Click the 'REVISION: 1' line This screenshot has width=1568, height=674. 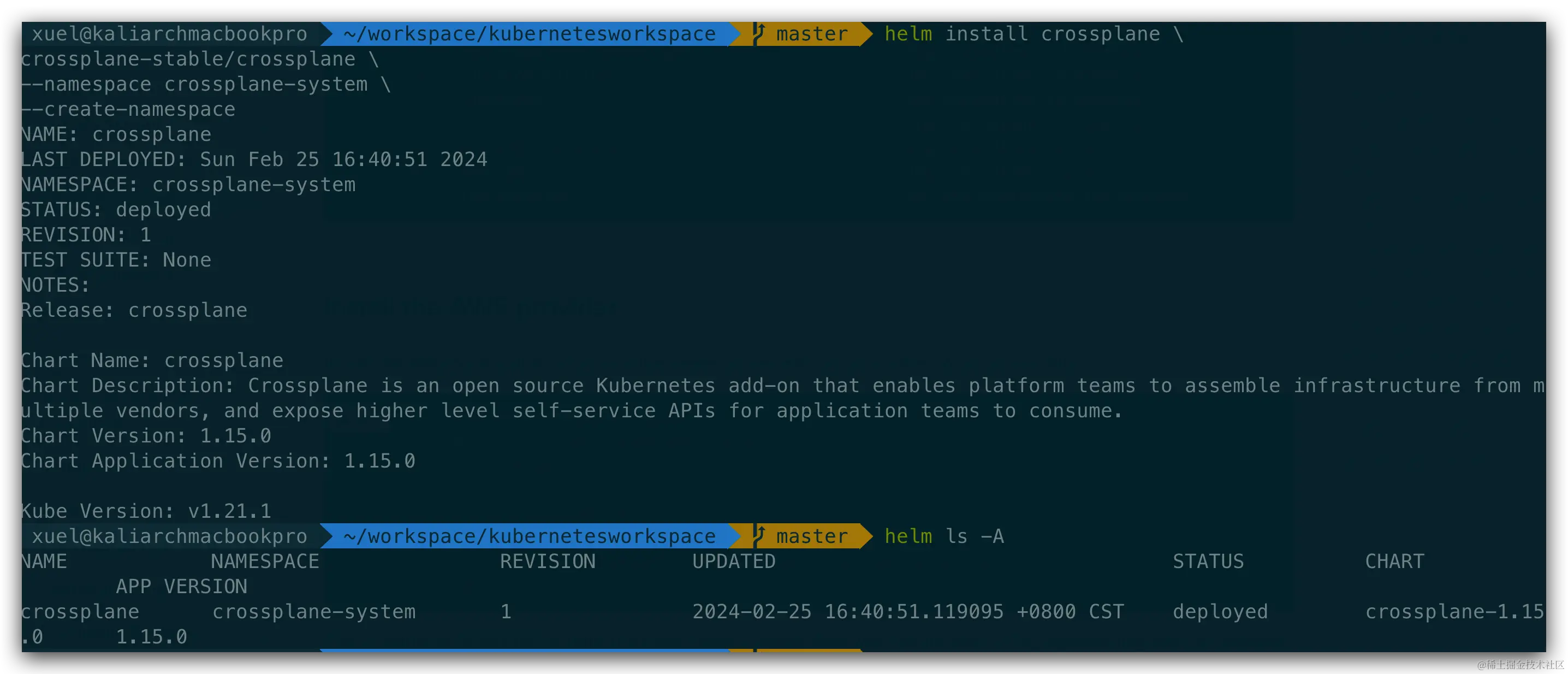coord(86,234)
